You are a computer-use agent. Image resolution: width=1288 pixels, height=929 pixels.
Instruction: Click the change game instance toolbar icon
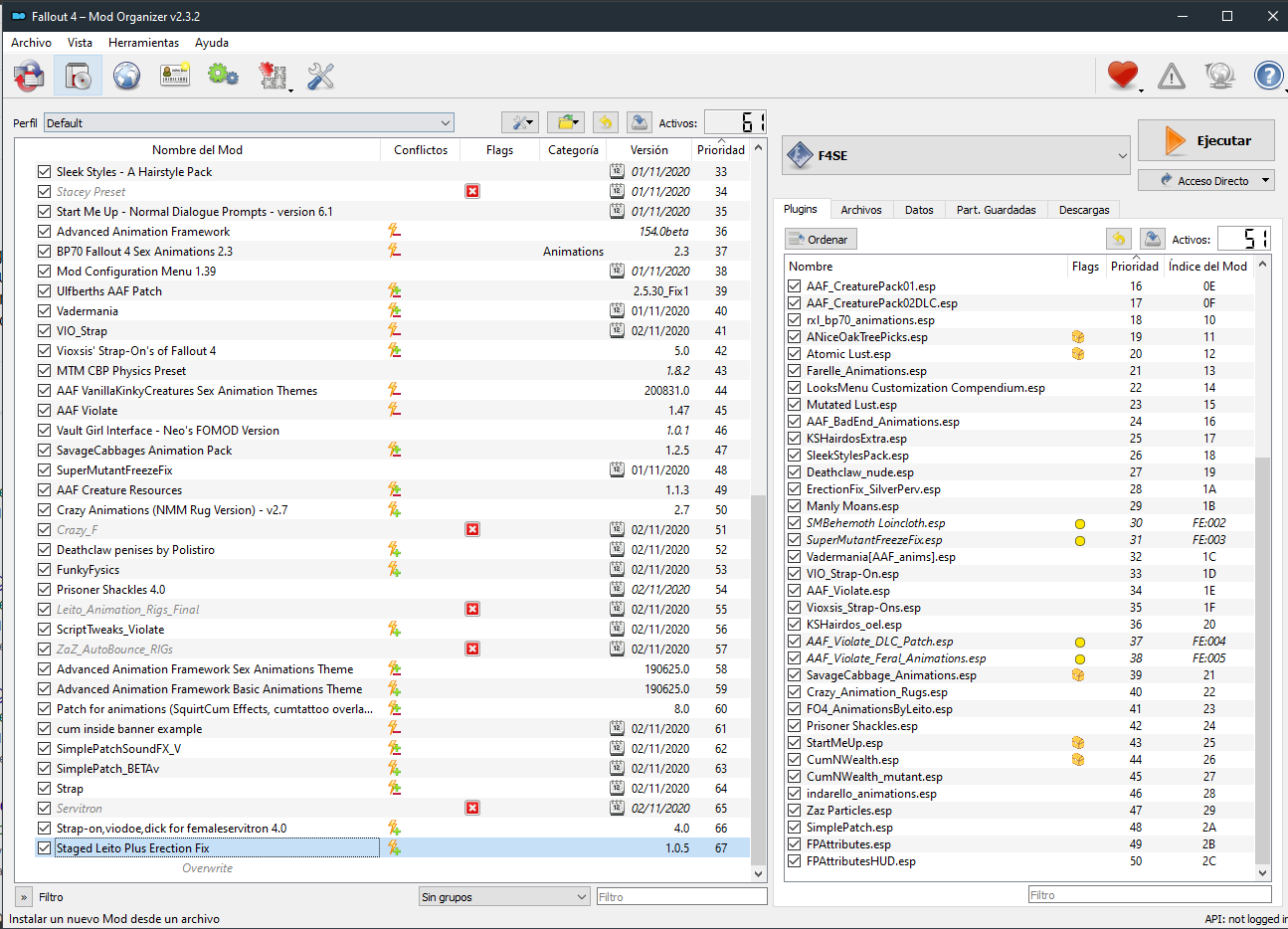point(29,76)
